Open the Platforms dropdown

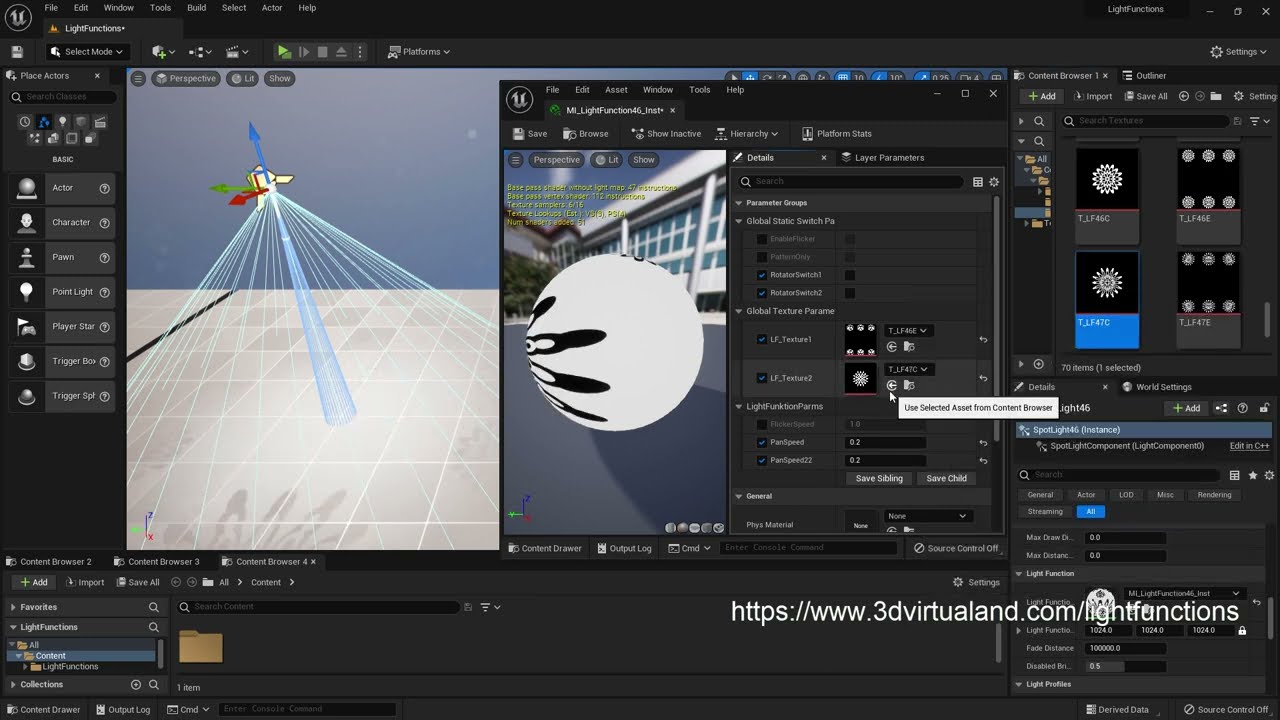(419, 52)
